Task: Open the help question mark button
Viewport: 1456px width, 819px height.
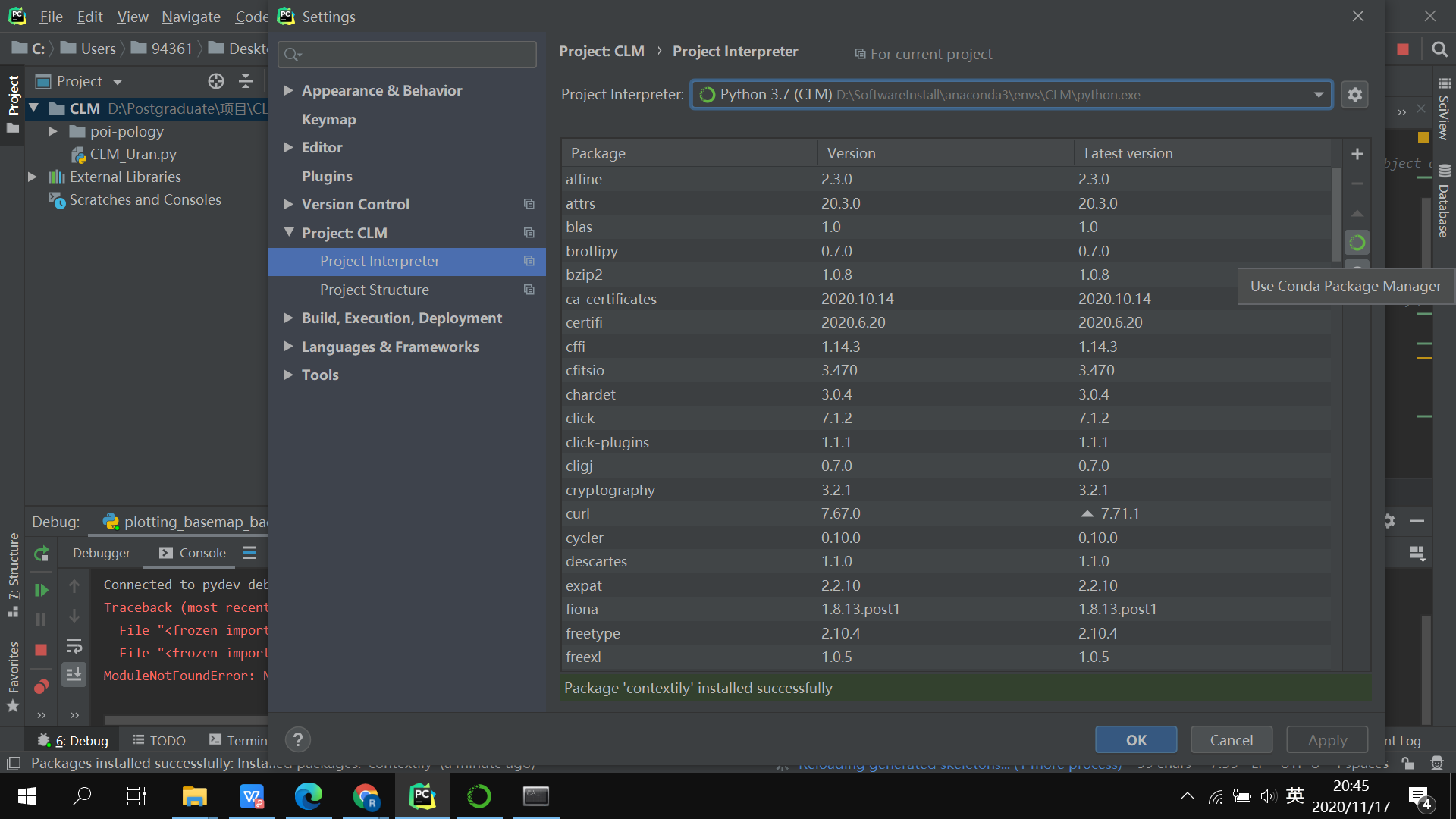Action: coord(297,739)
